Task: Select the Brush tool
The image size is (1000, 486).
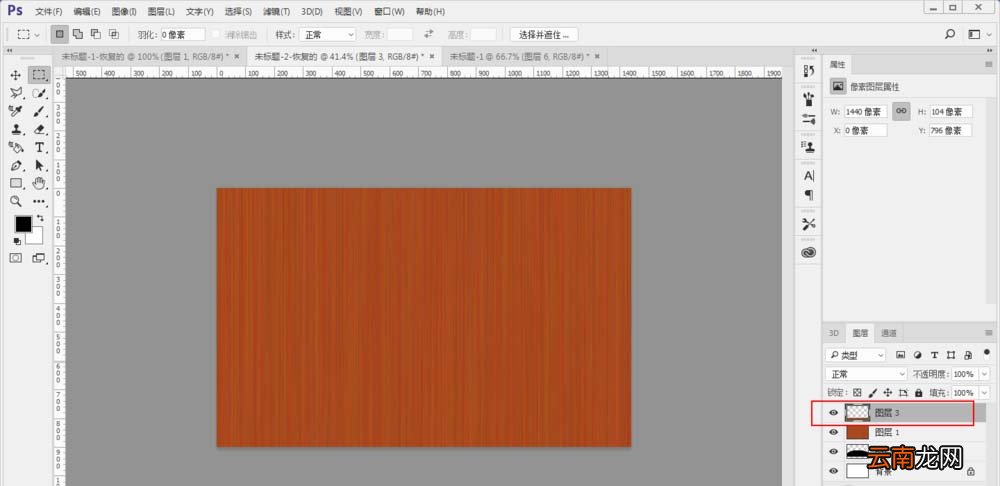Action: pos(40,112)
